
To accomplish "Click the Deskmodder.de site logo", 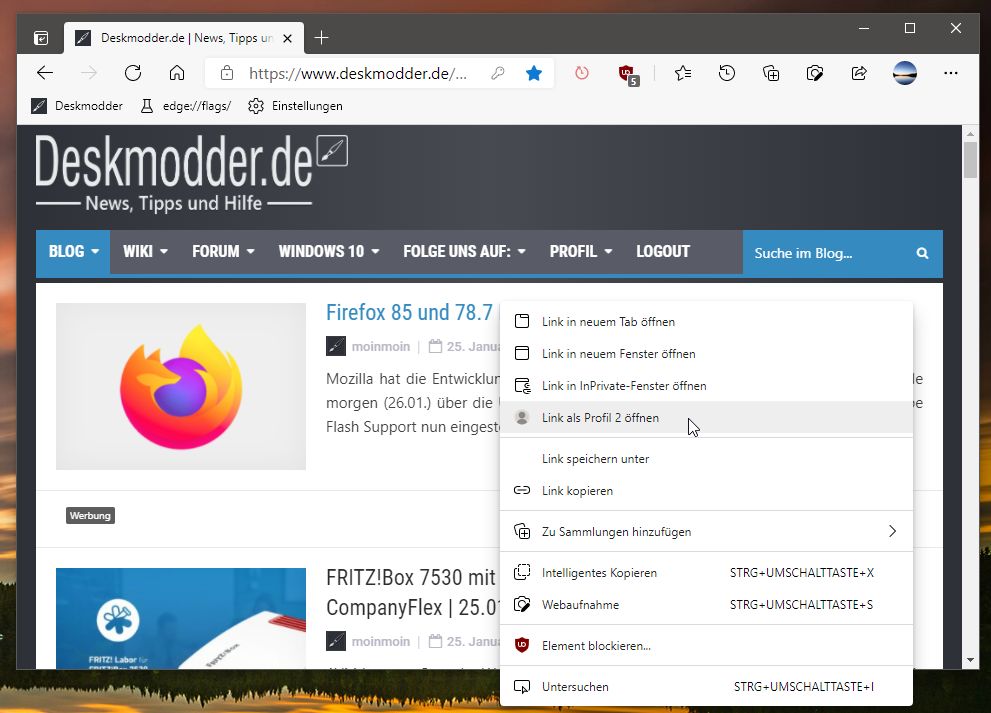I will (x=191, y=173).
